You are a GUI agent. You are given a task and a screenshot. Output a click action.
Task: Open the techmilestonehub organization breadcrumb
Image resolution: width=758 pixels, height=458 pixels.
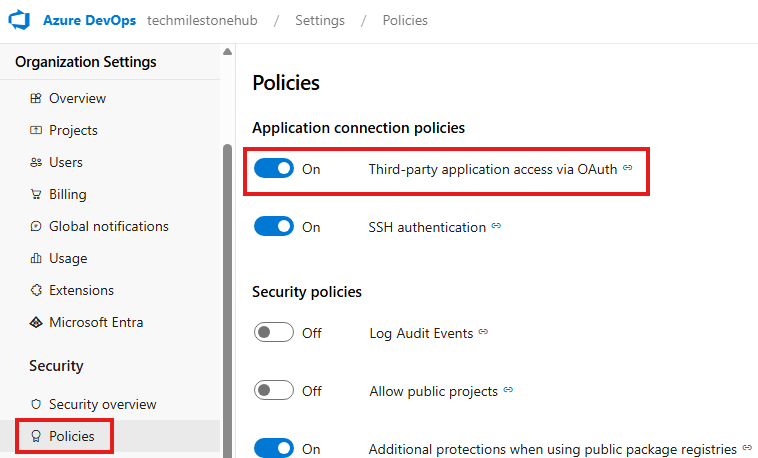click(202, 20)
